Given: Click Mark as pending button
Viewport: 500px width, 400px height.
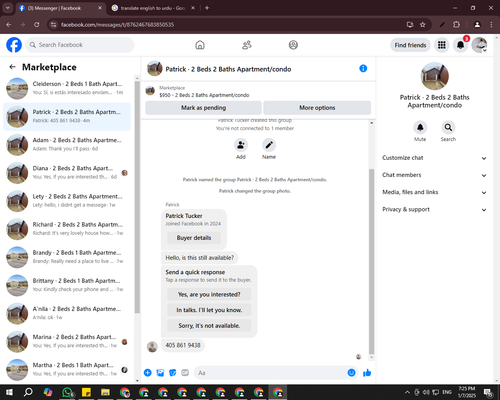Looking at the screenshot, I should pyautogui.click(x=203, y=108).
